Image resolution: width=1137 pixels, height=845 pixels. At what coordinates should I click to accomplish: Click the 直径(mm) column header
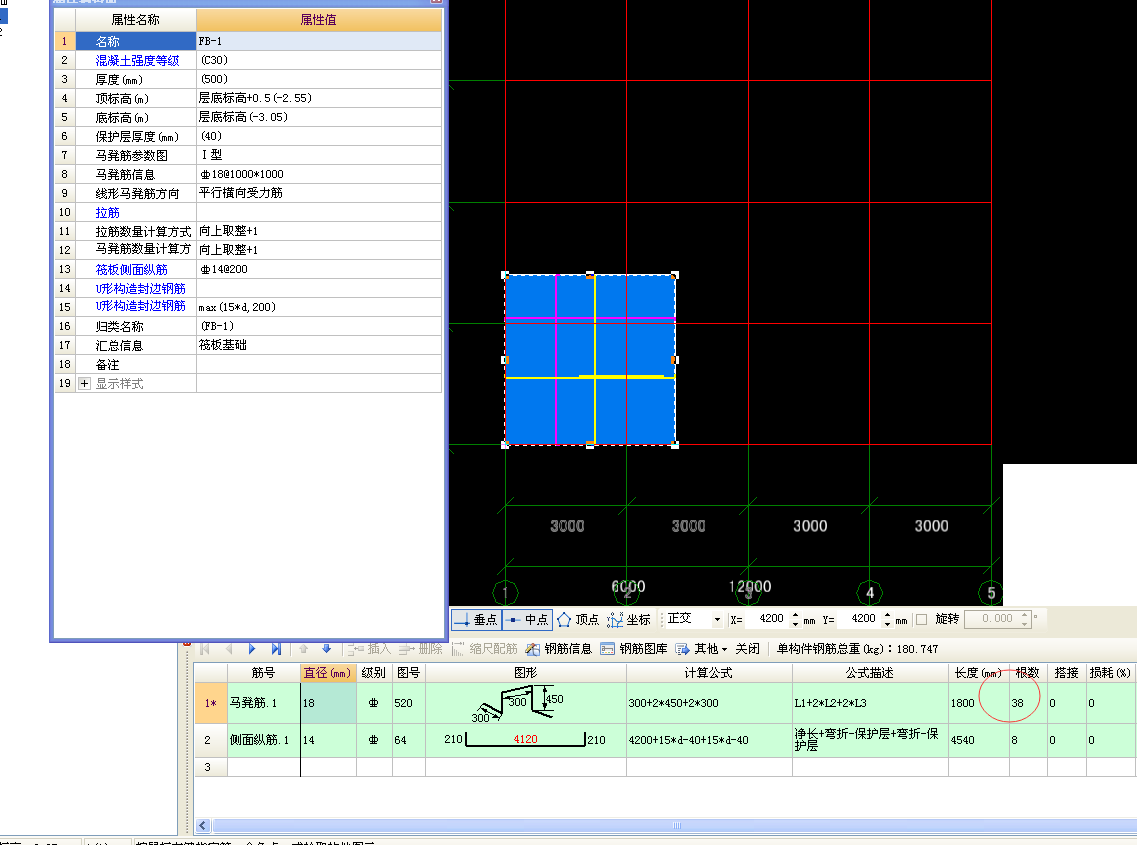(328, 672)
